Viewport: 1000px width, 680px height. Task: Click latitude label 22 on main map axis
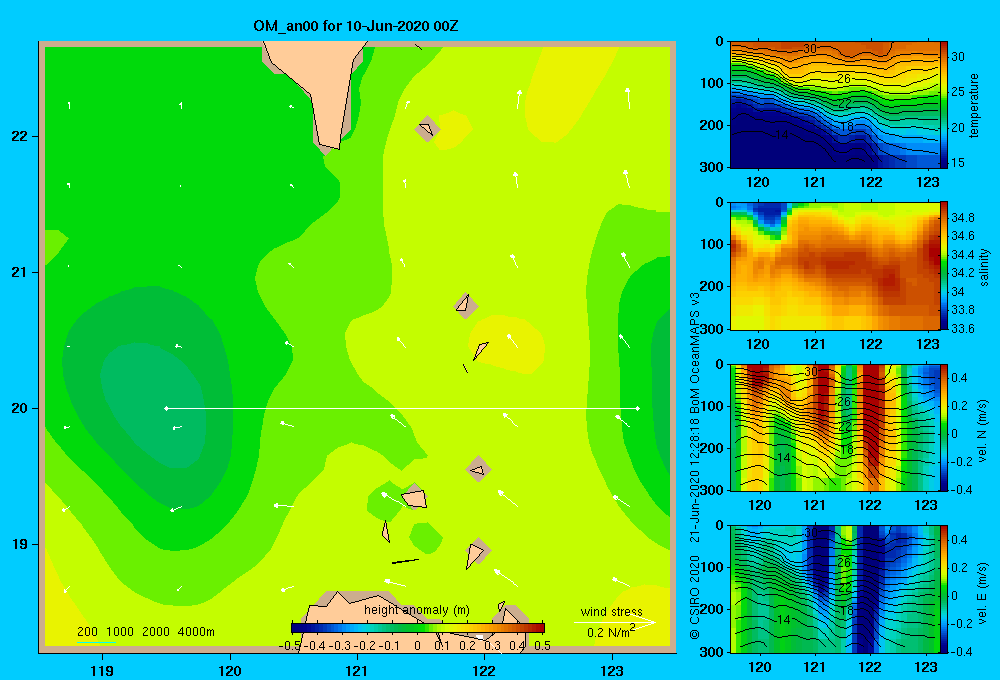pyautogui.click(x=20, y=136)
